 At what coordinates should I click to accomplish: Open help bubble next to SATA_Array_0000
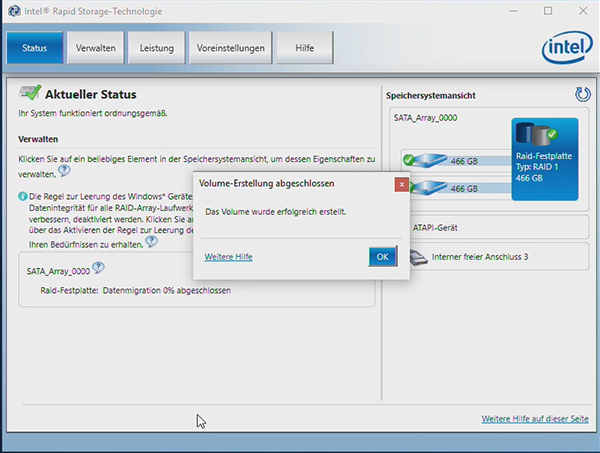[x=98, y=267]
